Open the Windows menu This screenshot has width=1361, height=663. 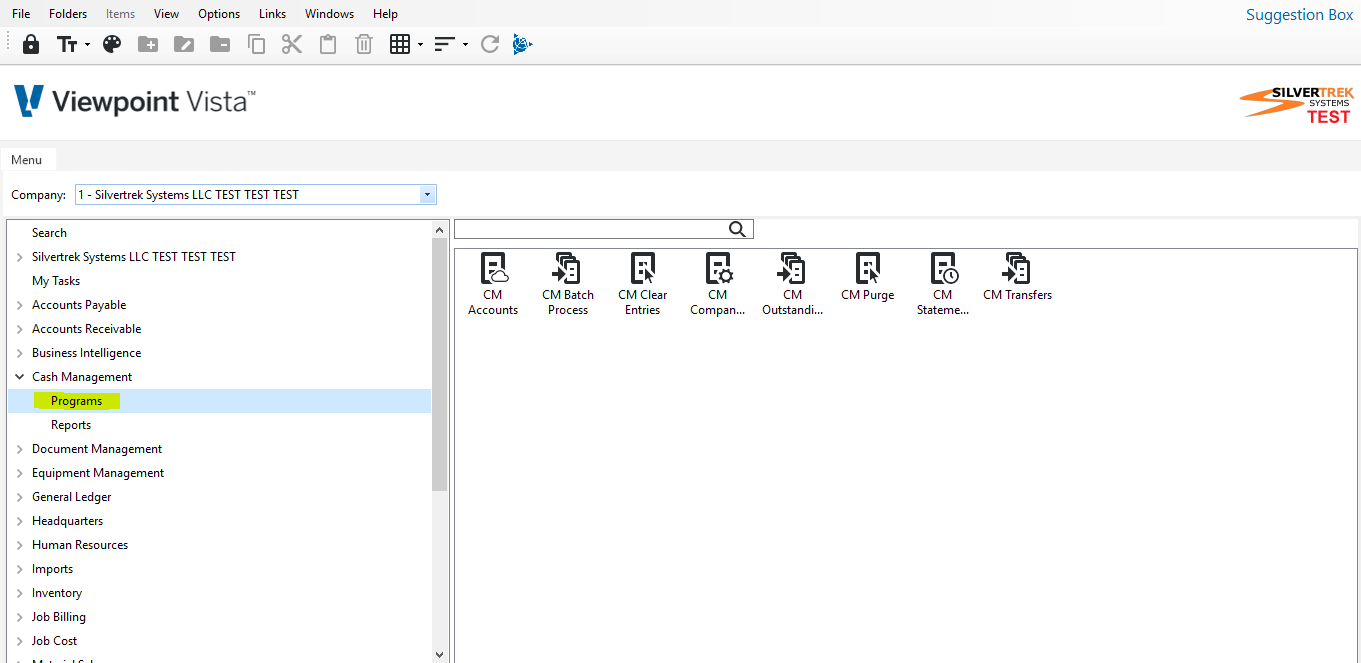(x=329, y=14)
